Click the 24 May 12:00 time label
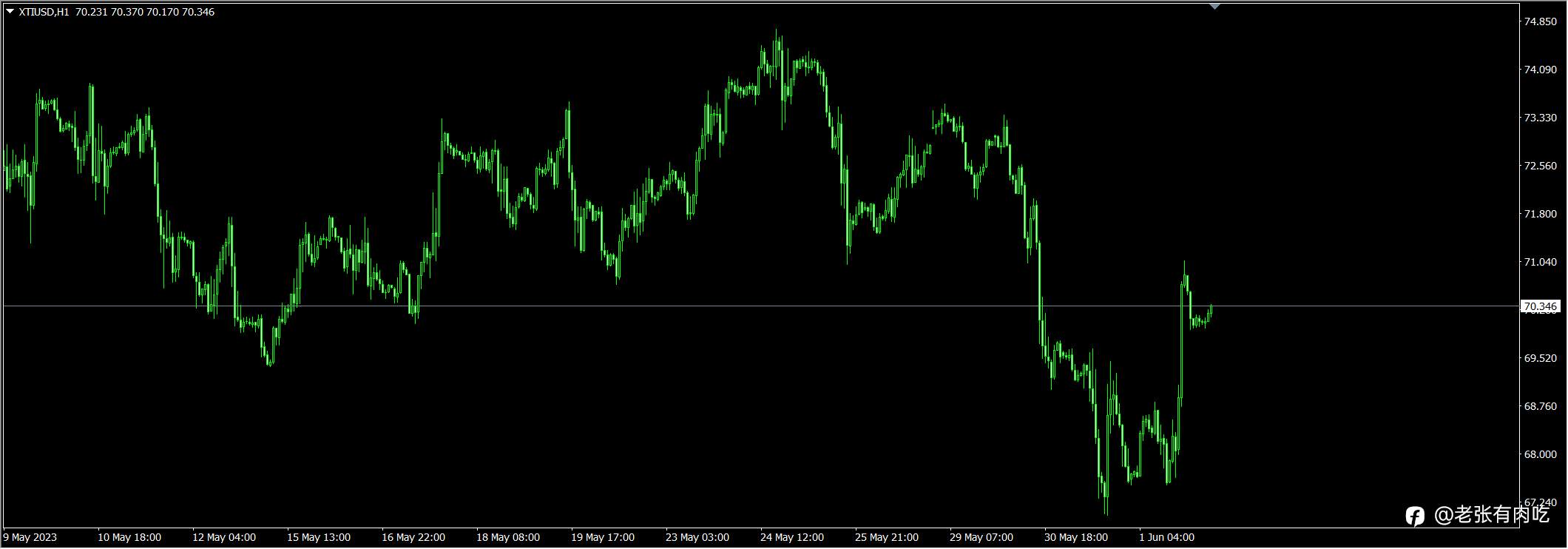Image resolution: width=1568 pixels, height=549 pixels. [792, 537]
